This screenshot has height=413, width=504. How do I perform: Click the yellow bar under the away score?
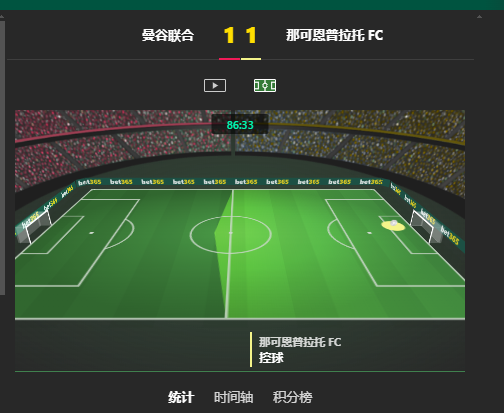point(251,59)
